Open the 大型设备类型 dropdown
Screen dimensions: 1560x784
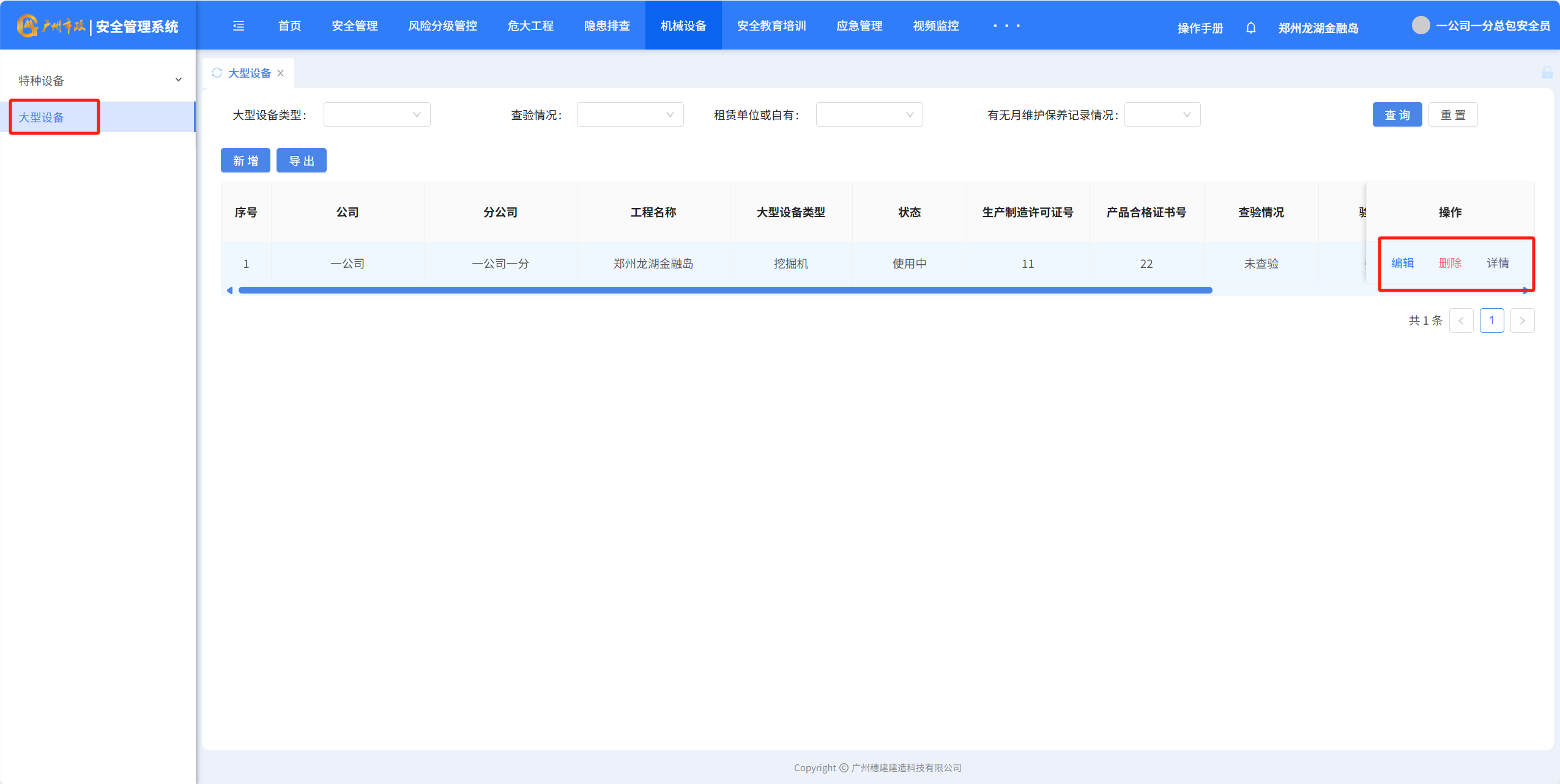(x=376, y=114)
